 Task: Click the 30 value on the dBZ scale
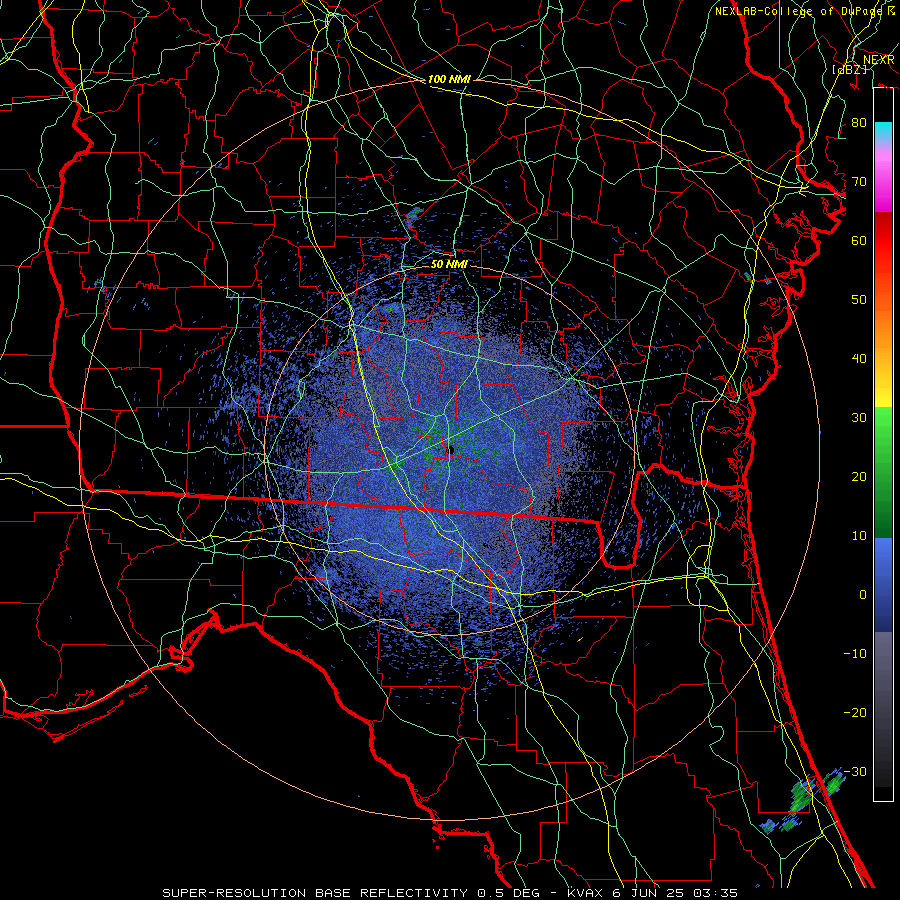point(859,418)
